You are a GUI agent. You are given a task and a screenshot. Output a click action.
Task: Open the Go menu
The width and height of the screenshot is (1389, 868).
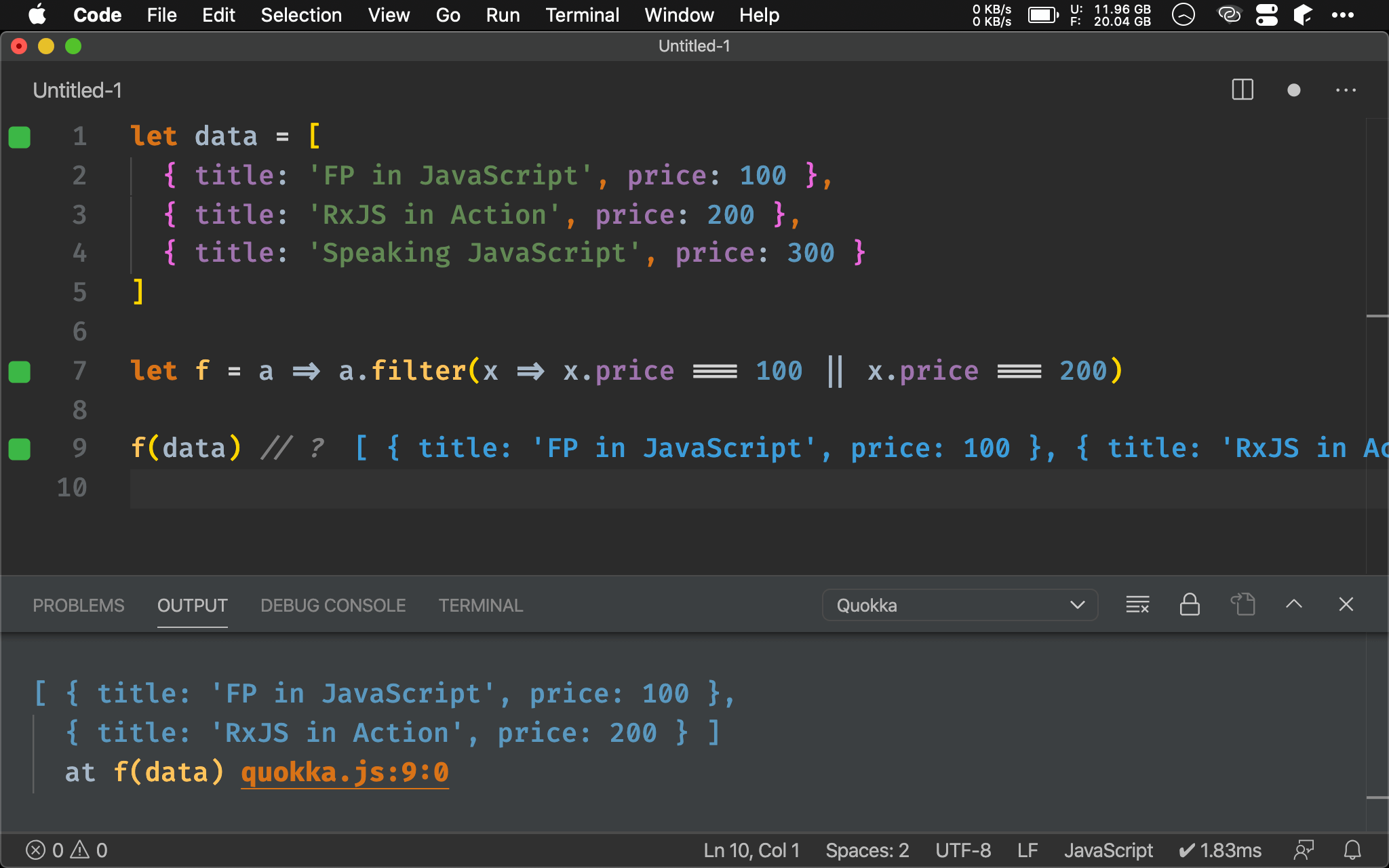tap(448, 15)
